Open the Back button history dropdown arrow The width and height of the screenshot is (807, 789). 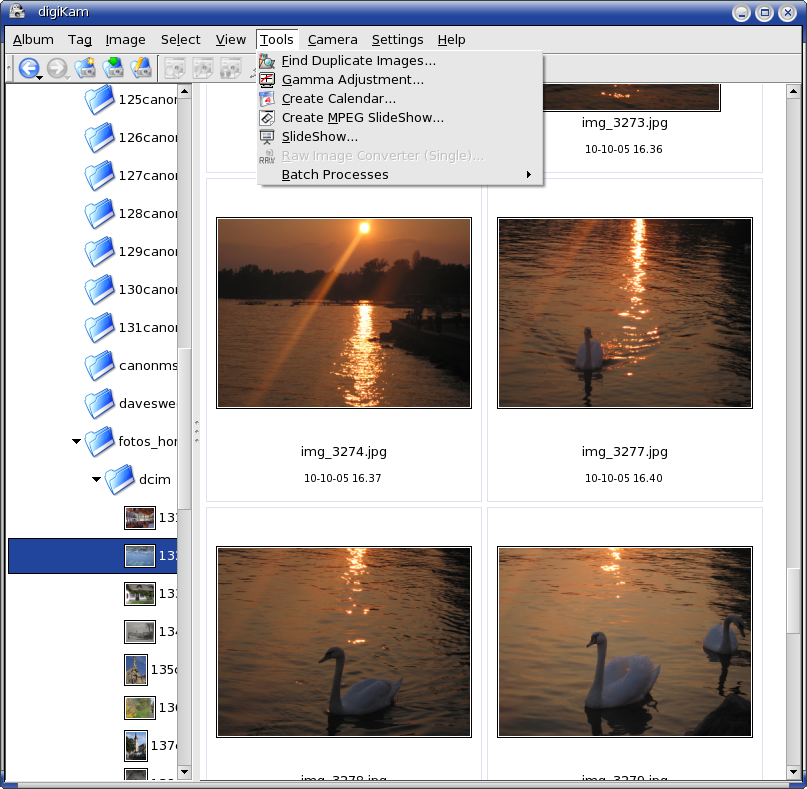coord(39,78)
